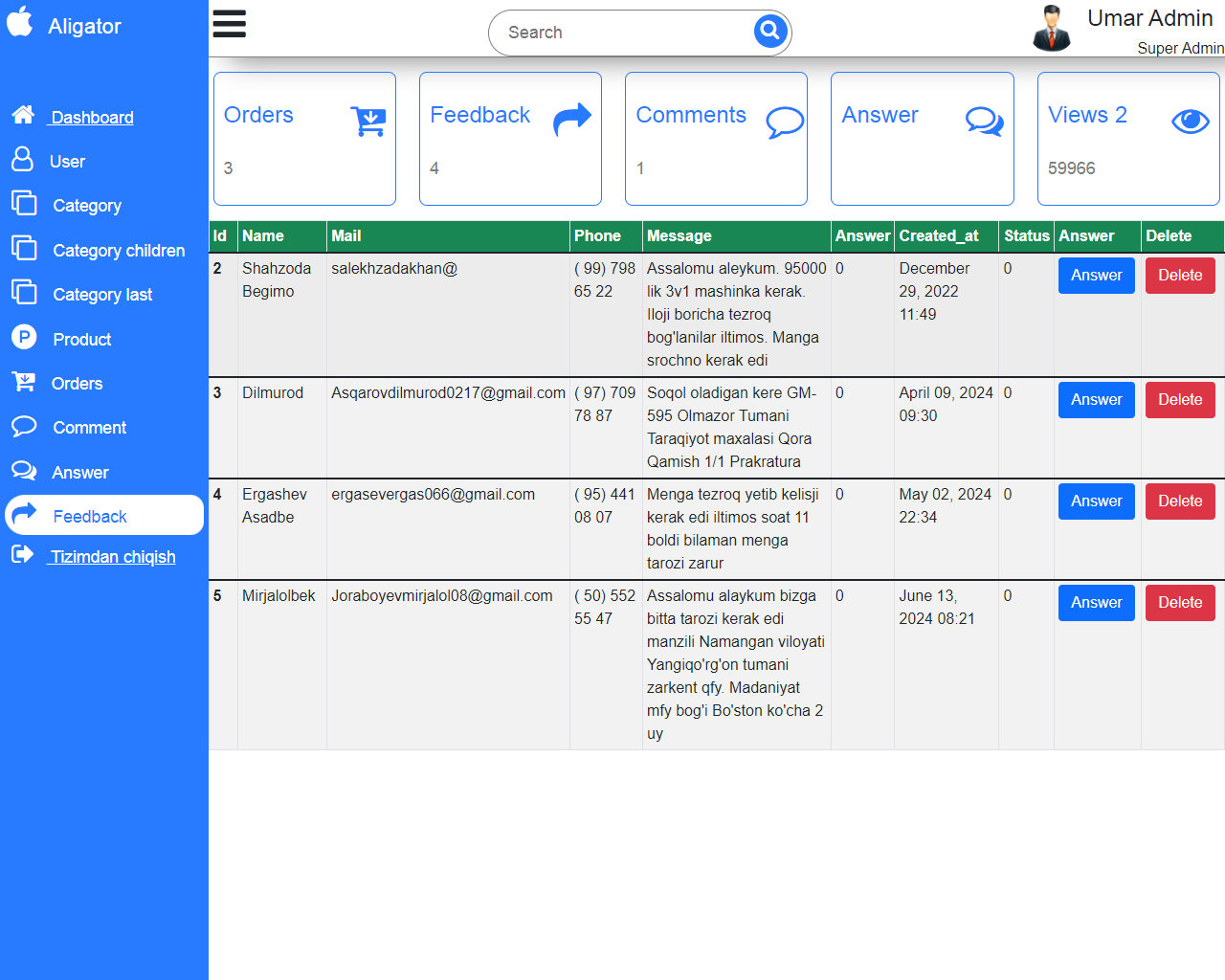Select Product in the sidebar
Screen dimensions: 1225x980
coord(82,340)
